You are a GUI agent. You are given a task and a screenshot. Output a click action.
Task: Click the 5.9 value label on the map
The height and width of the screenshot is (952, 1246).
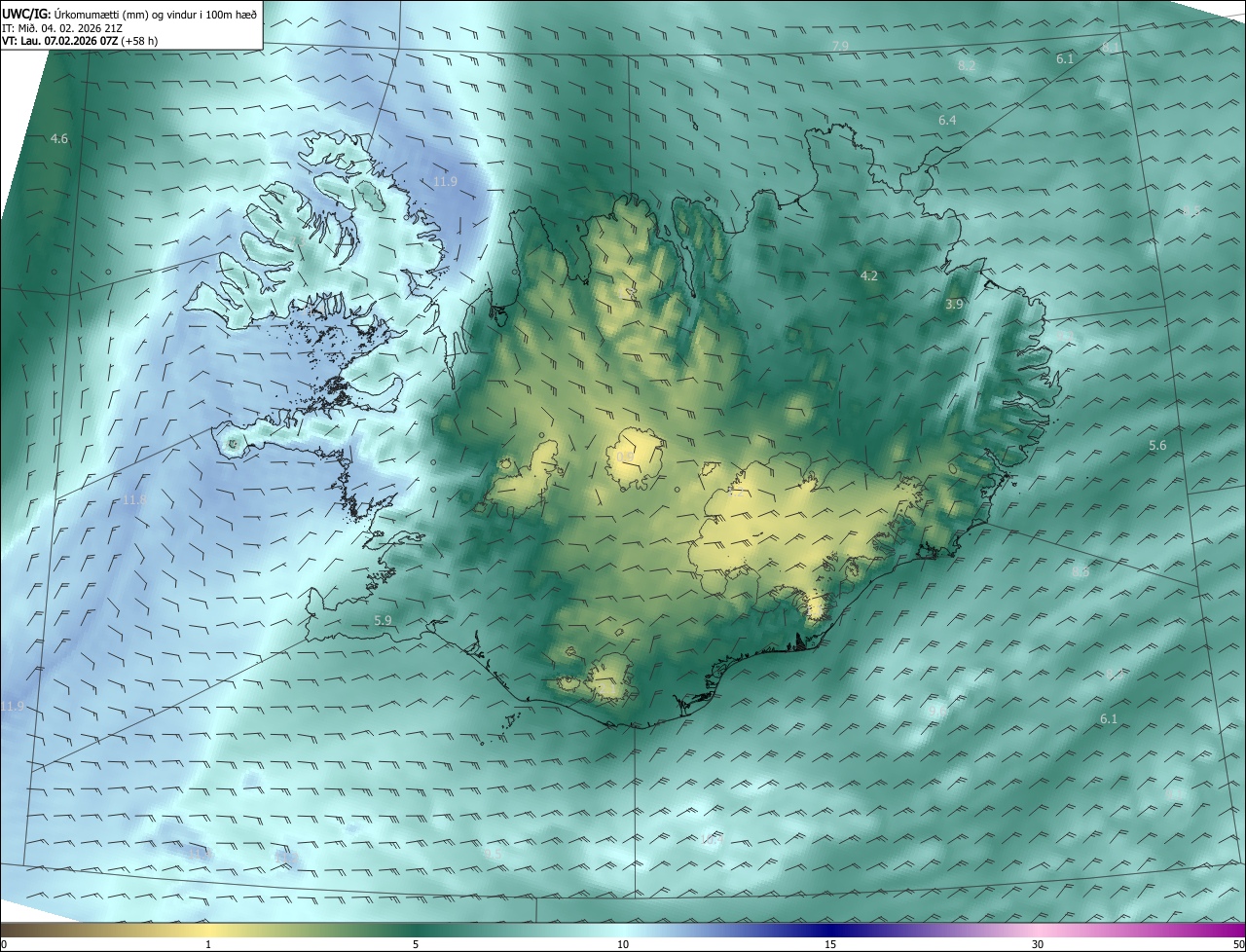[x=383, y=620]
